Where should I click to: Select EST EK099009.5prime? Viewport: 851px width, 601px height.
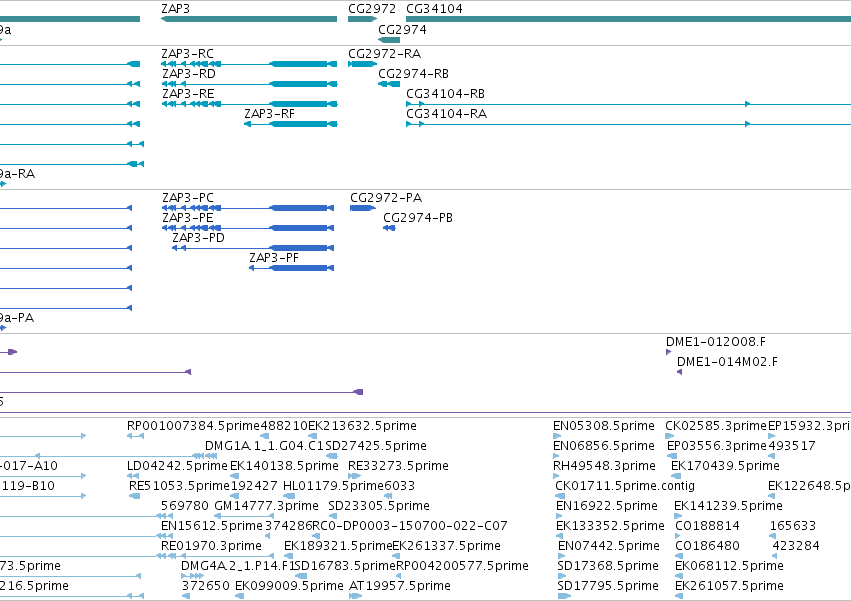coord(289,586)
